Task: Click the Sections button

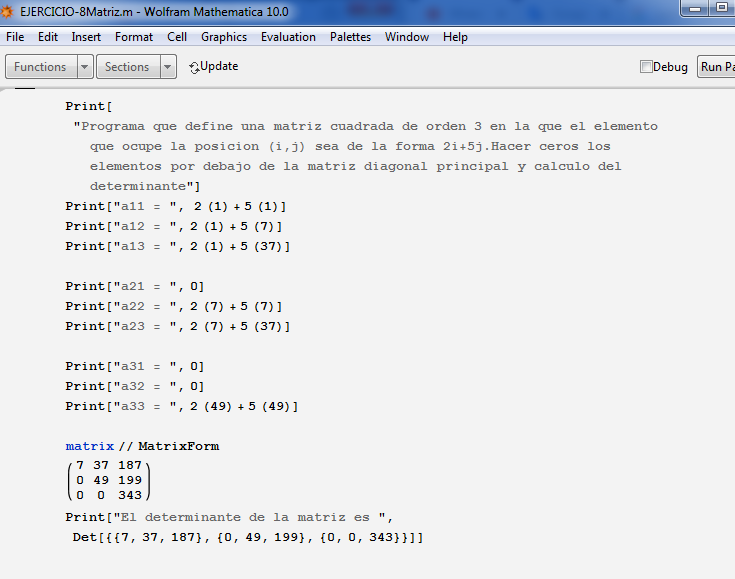Action: pos(128,67)
